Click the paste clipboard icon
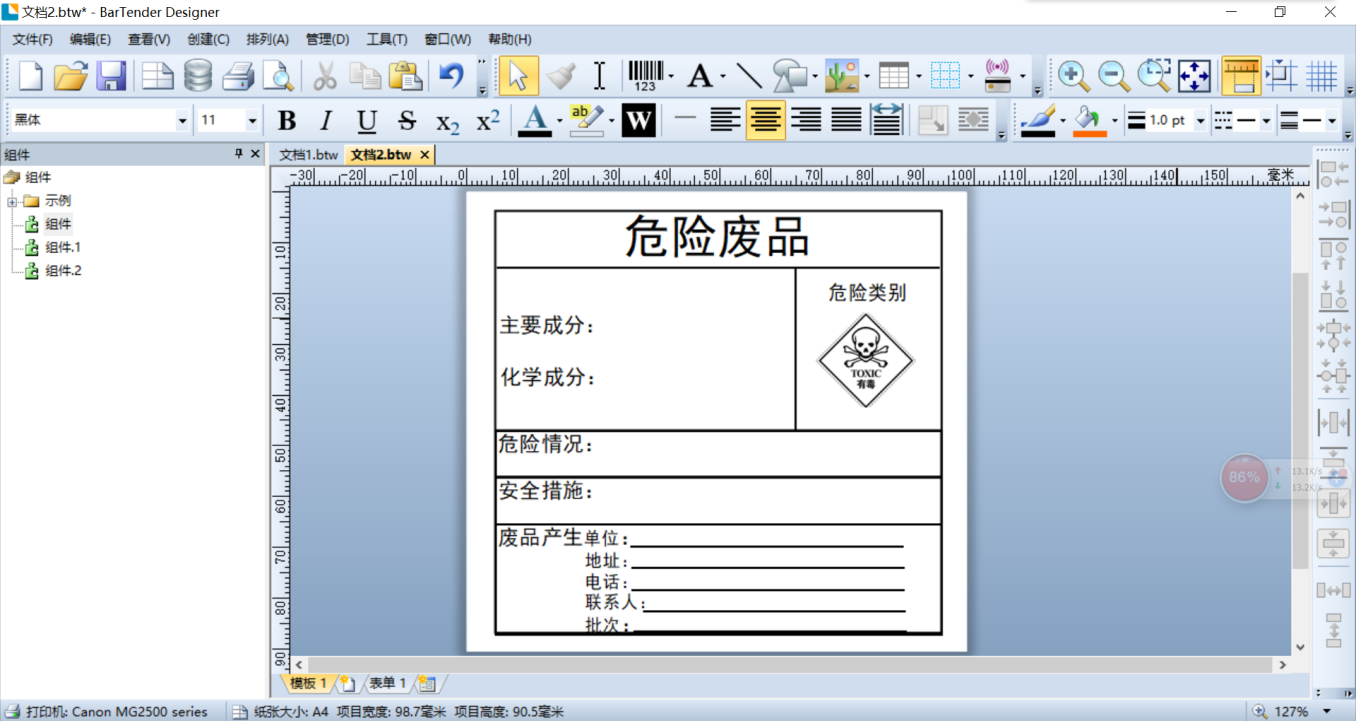 (405, 76)
